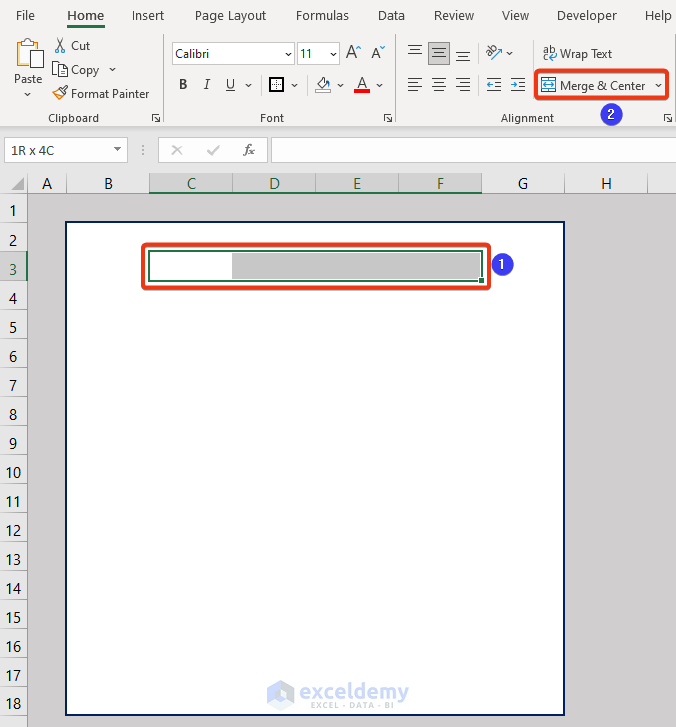Click the Merge & Center button
The image size is (676, 727).
point(595,85)
